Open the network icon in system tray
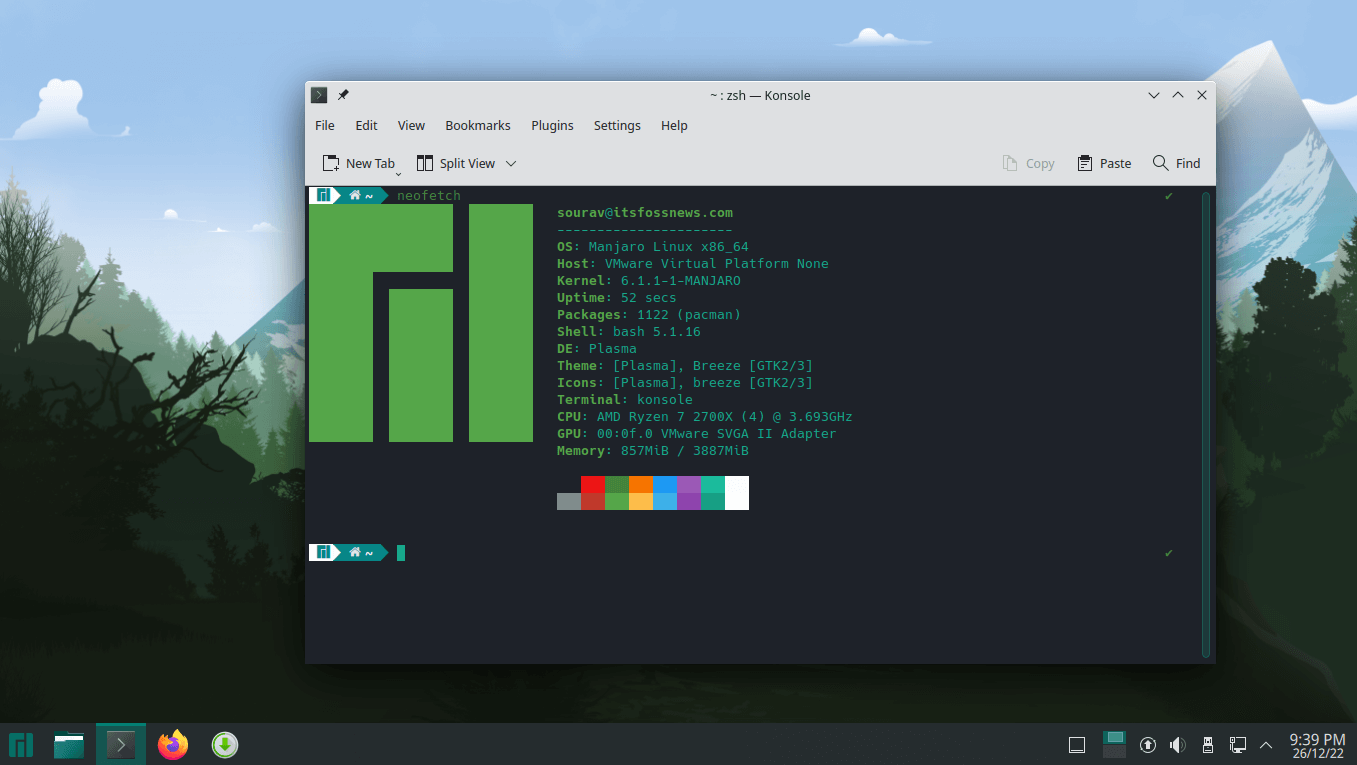Image resolution: width=1357 pixels, height=765 pixels. tap(1237, 744)
